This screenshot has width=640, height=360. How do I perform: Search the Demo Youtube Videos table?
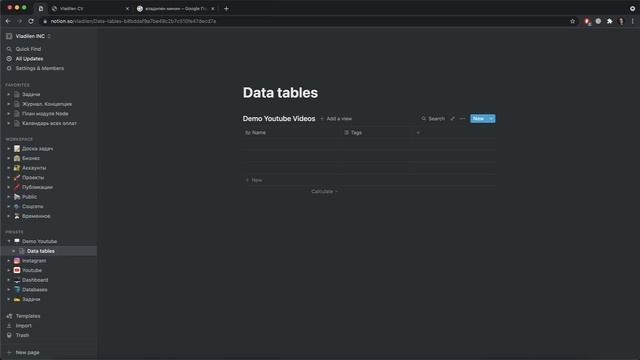coord(433,119)
